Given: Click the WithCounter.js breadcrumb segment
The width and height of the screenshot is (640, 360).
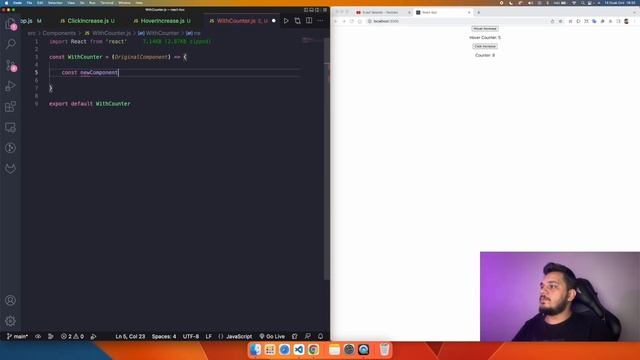Looking at the screenshot, I should (108, 33).
